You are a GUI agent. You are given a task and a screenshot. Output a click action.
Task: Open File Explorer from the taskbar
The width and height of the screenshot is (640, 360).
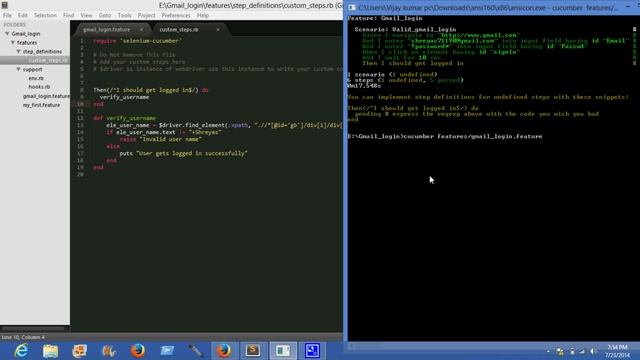click(x=51, y=351)
